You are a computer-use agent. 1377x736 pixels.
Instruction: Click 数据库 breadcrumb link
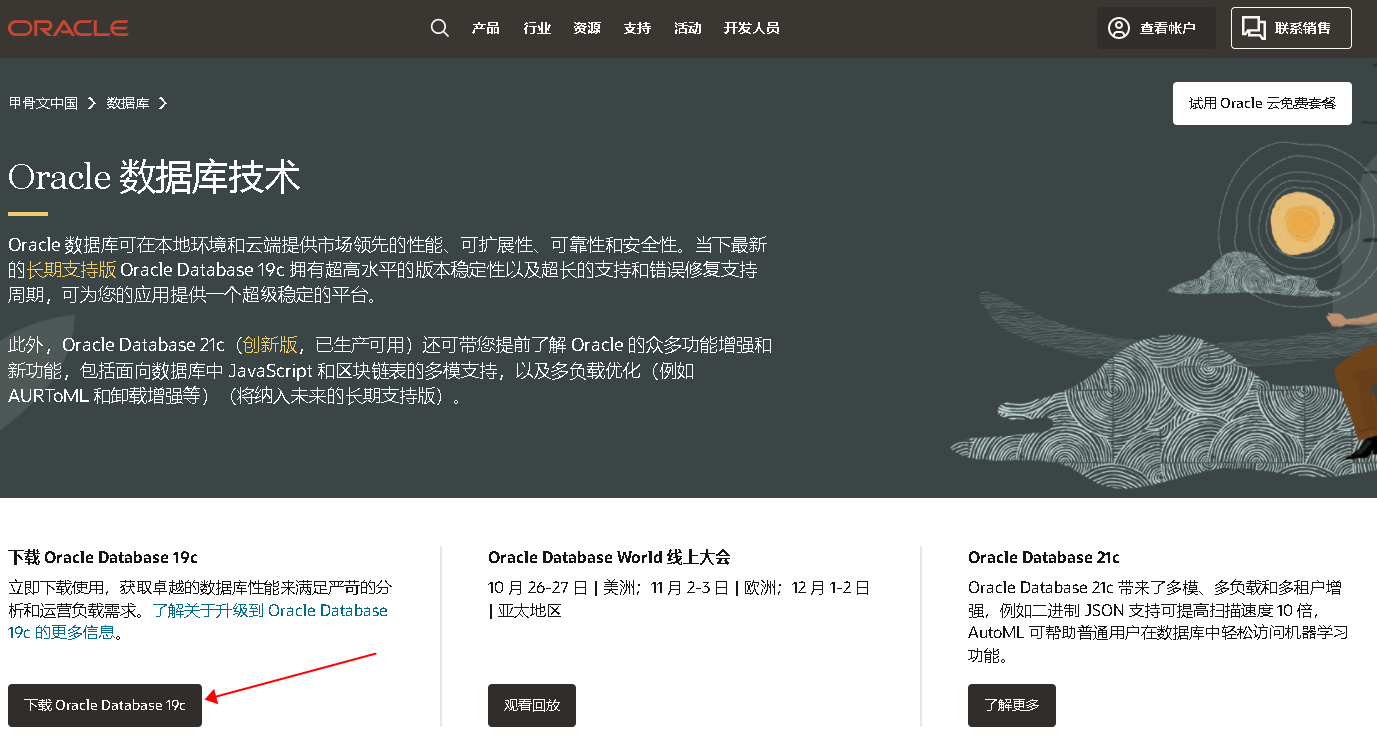[128, 103]
